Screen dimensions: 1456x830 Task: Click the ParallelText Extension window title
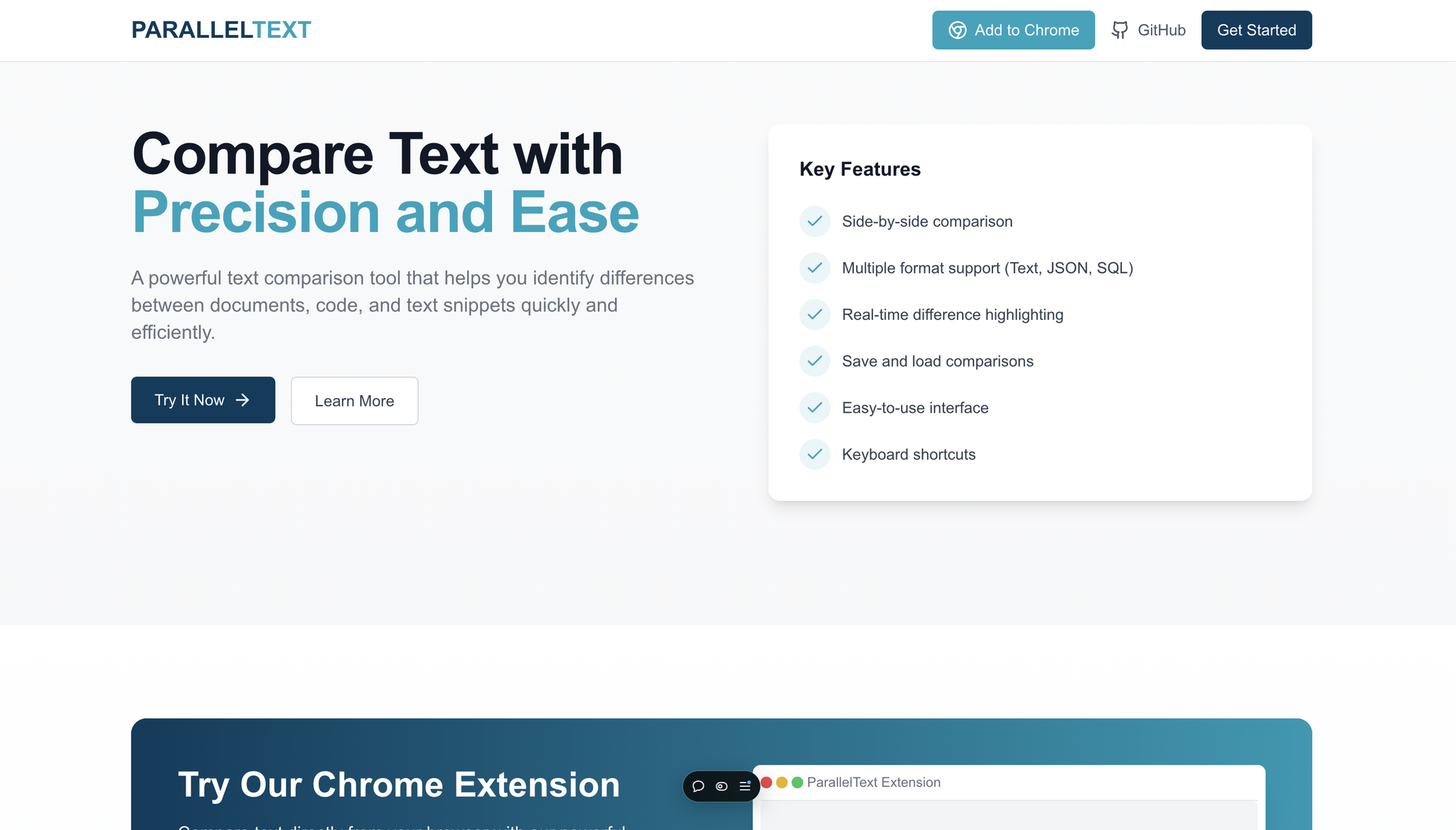pos(874,782)
